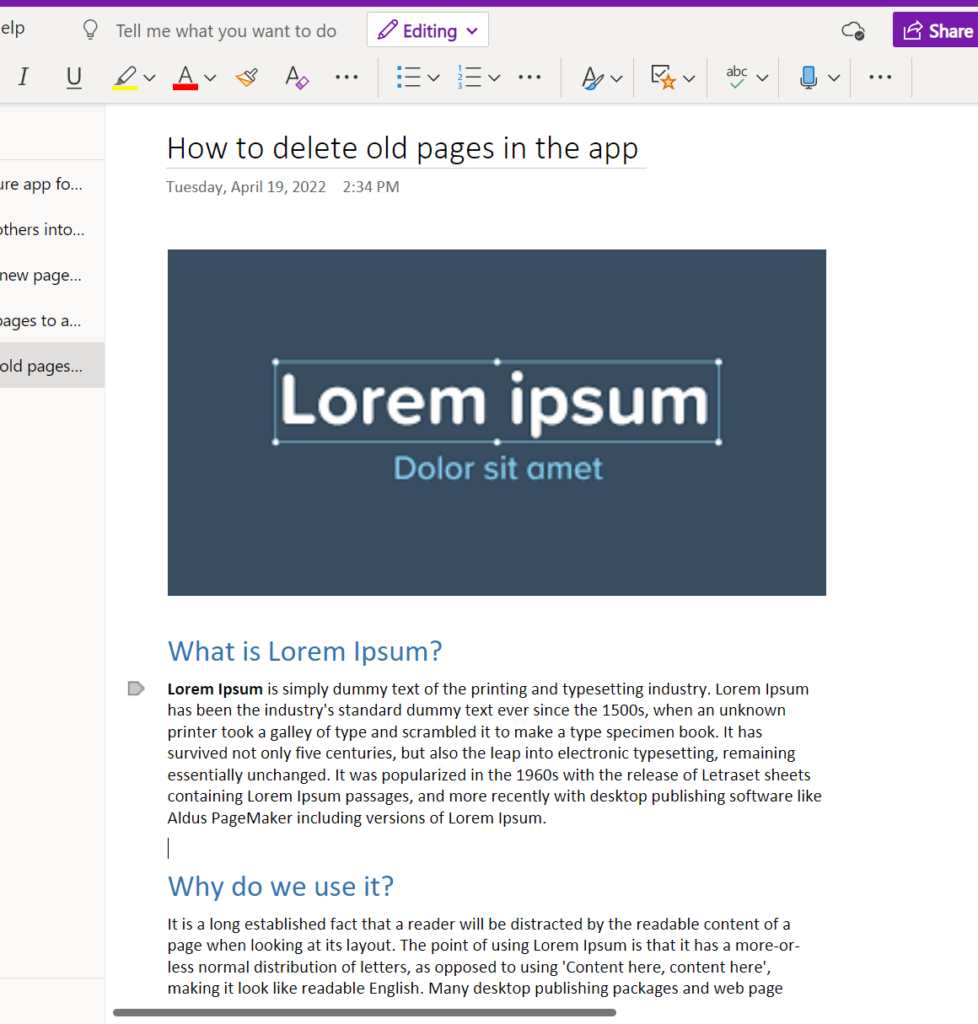Click the 2:34 PM timestamp

pos(371,187)
